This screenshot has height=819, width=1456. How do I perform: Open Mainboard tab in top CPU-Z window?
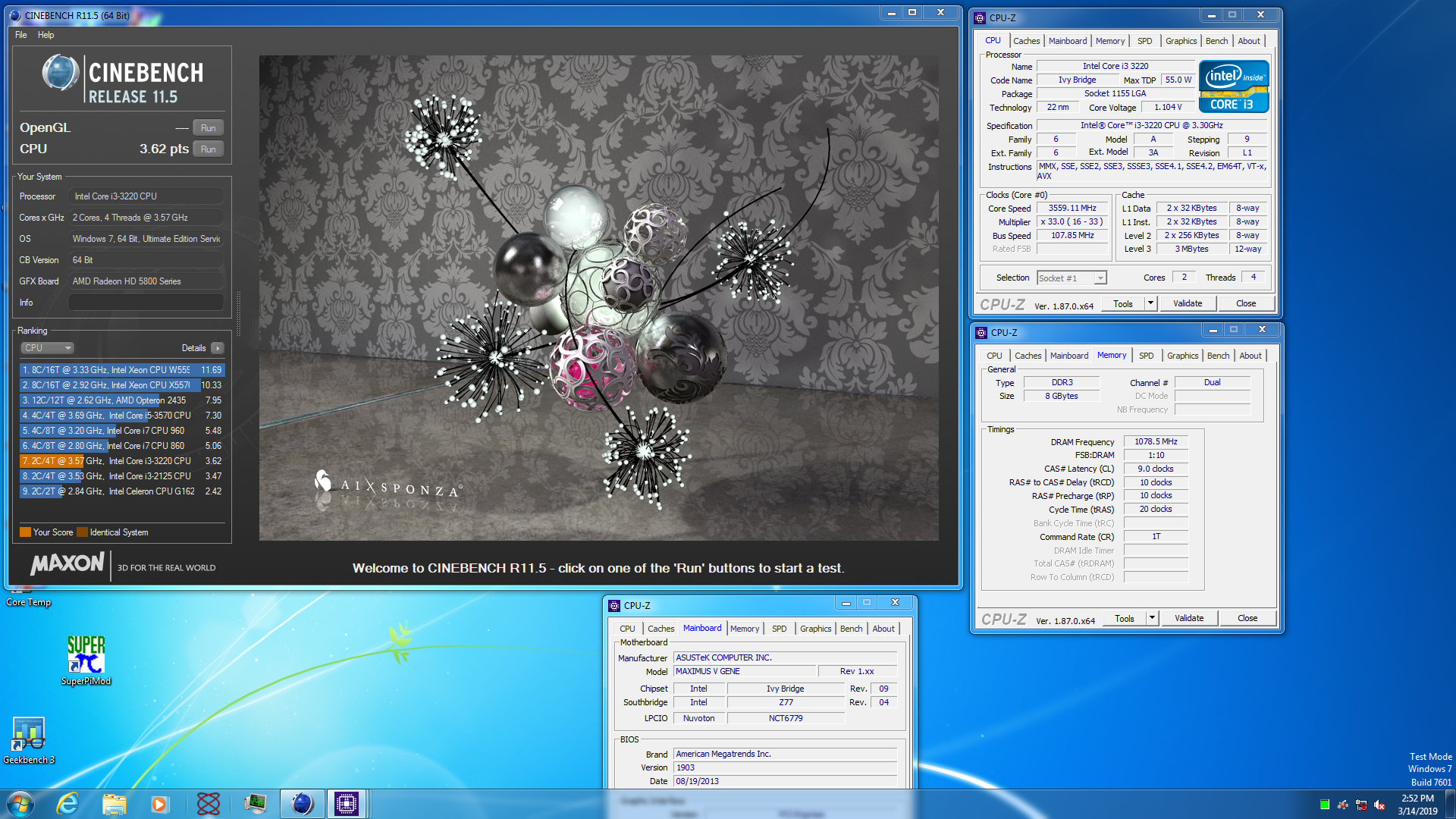[1068, 41]
